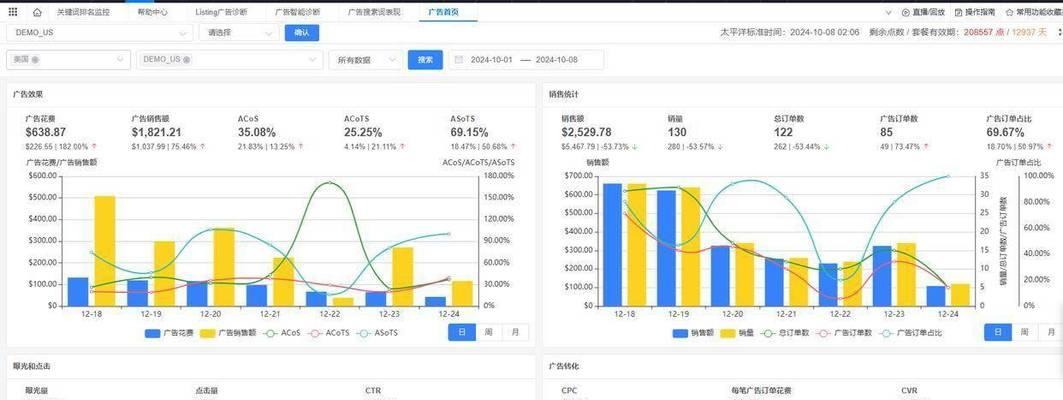Click 12-18 blue 销售额 bar in 销售统计
Viewport: 1063px width, 400px height.
coord(612,244)
